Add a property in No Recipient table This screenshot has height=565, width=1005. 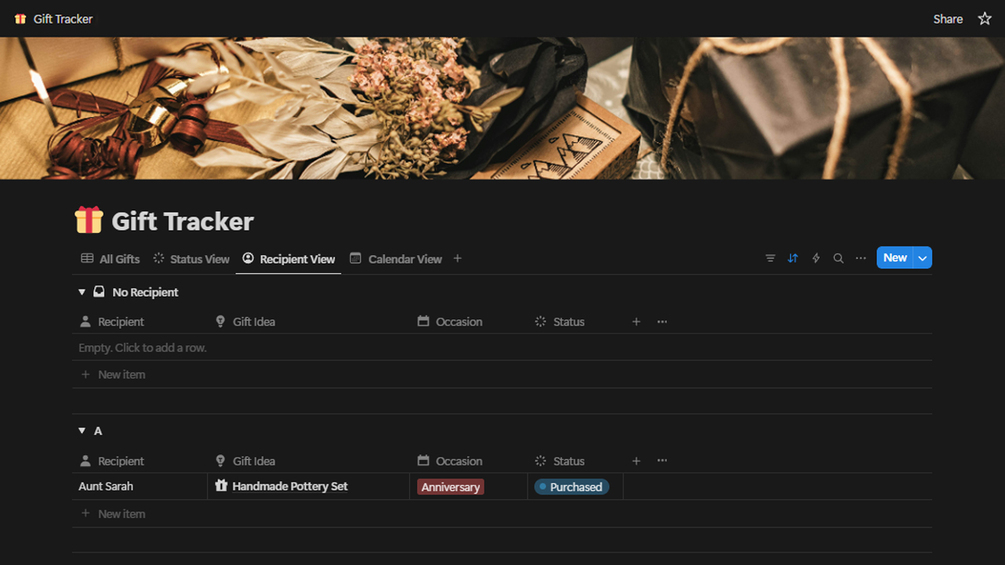[x=636, y=322]
